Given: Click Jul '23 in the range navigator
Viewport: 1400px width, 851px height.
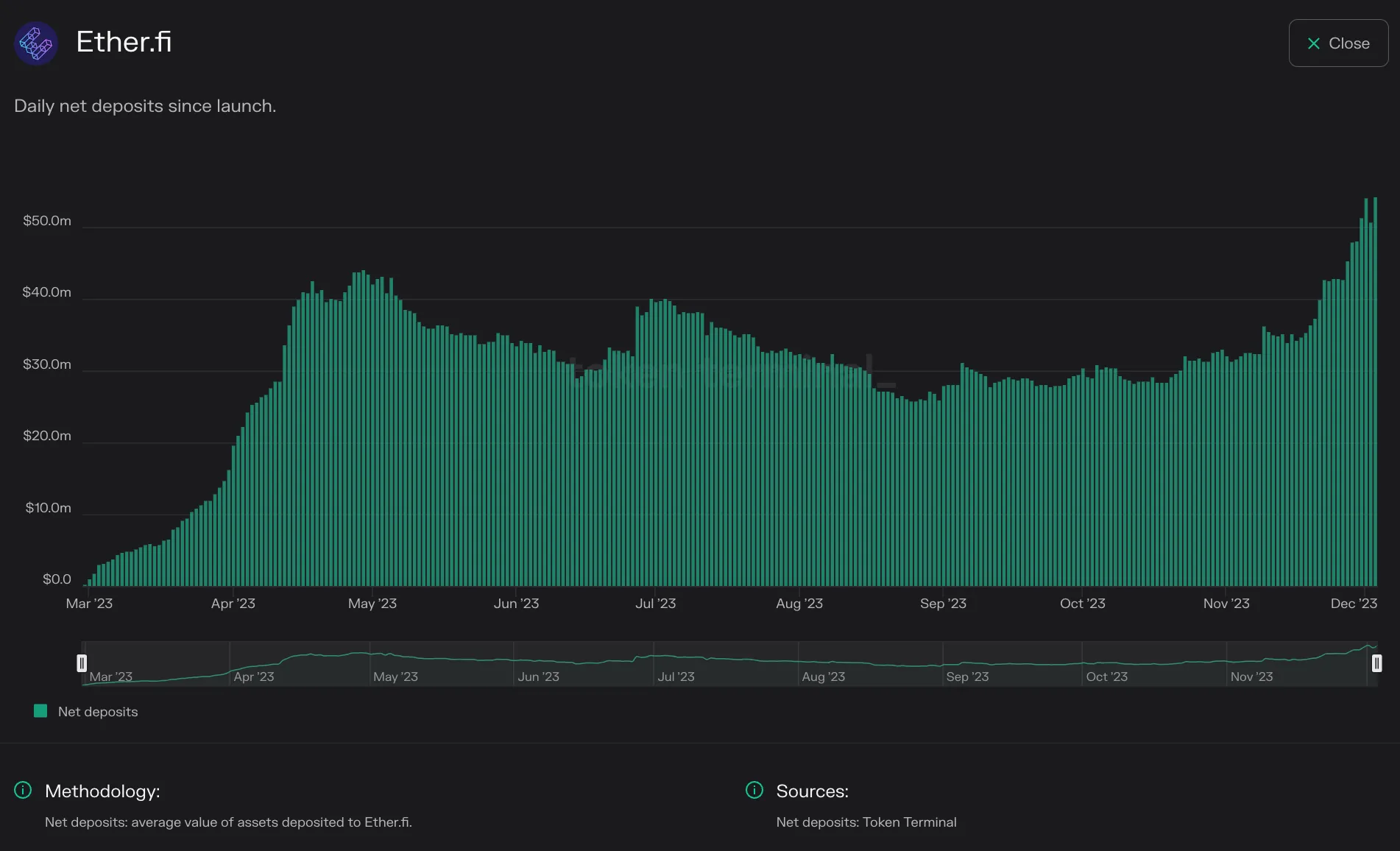Looking at the screenshot, I should pos(676,677).
